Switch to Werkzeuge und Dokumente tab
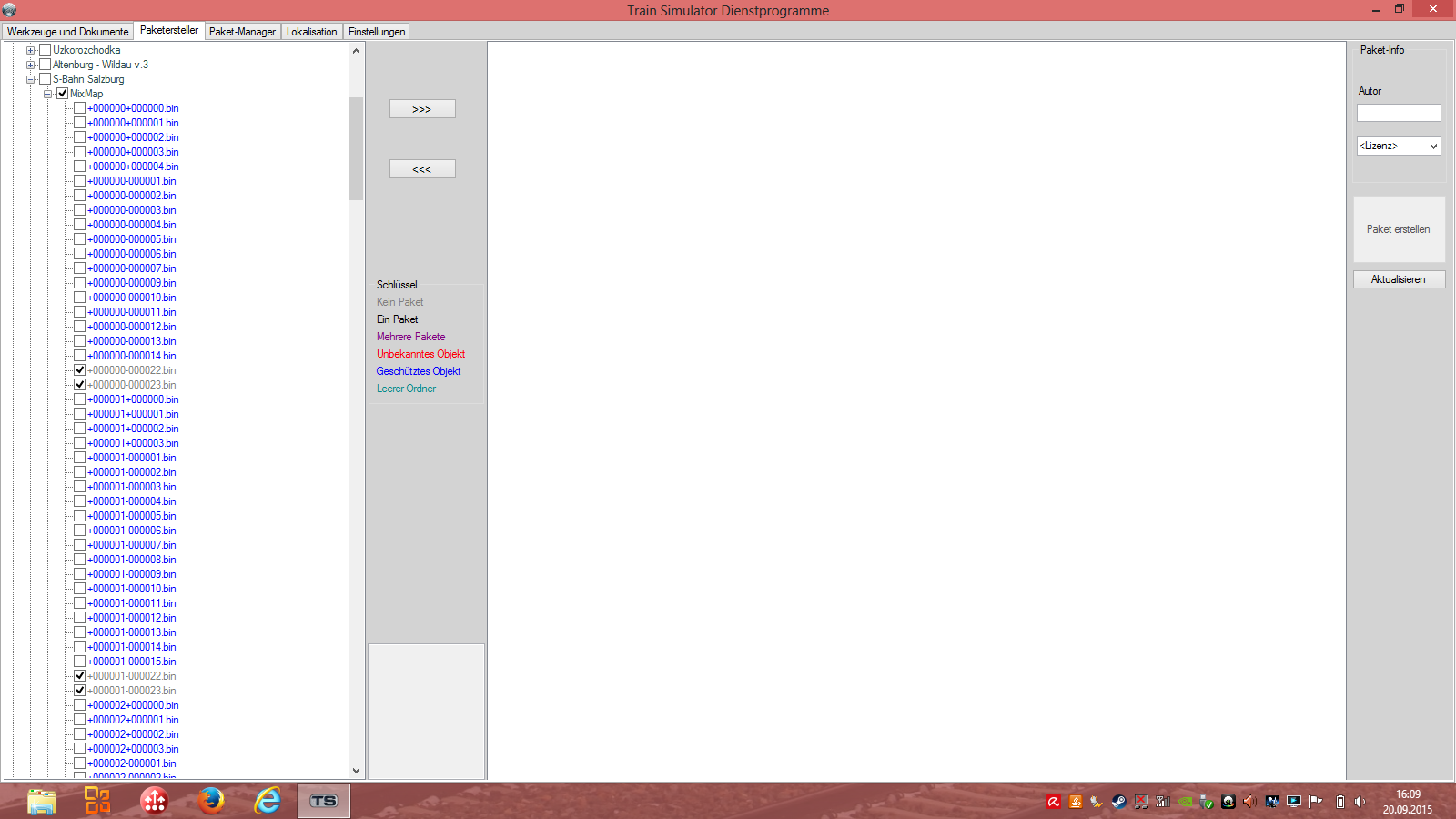 click(x=68, y=32)
